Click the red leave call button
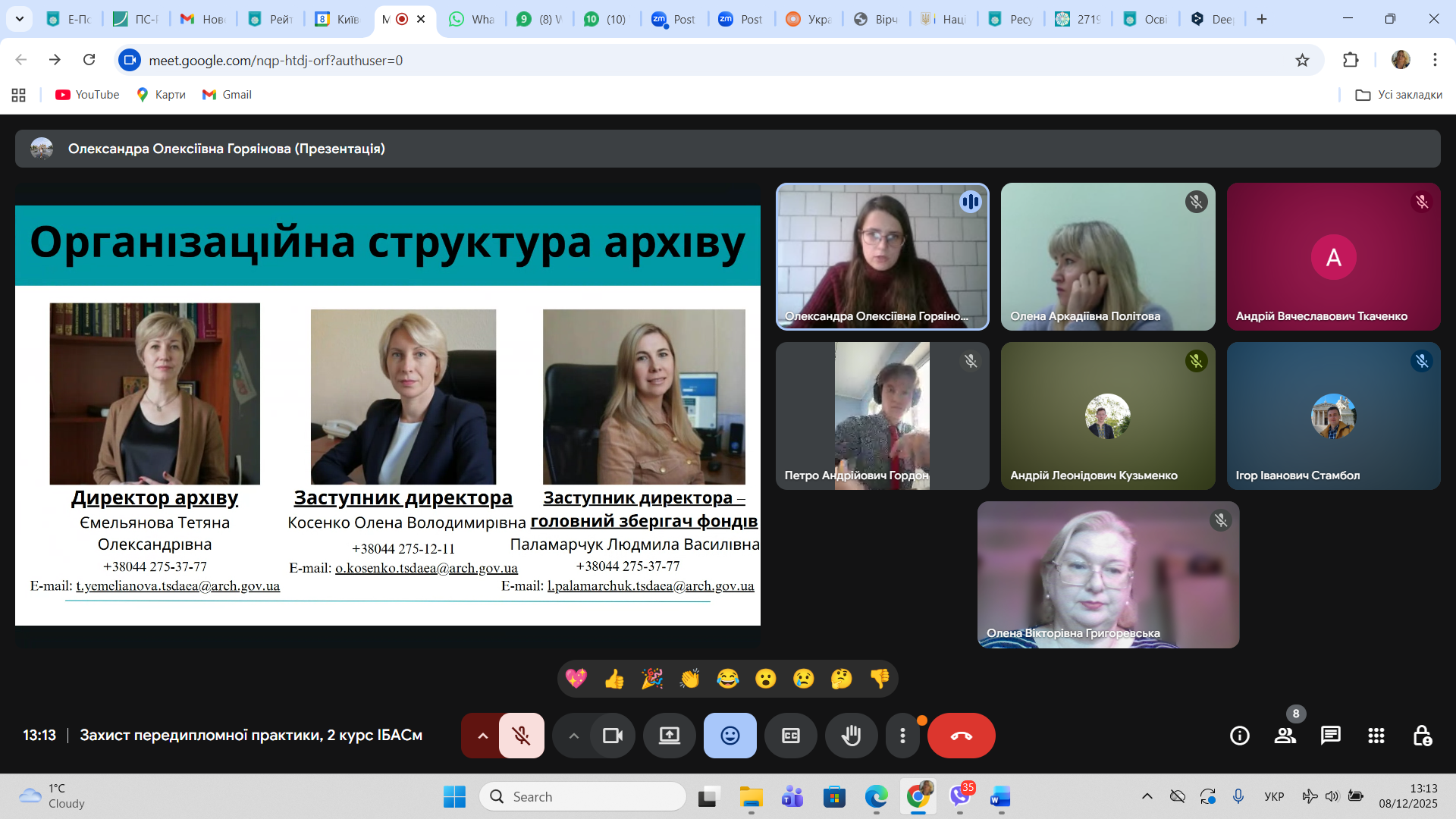This screenshot has height=819, width=1456. 961,736
